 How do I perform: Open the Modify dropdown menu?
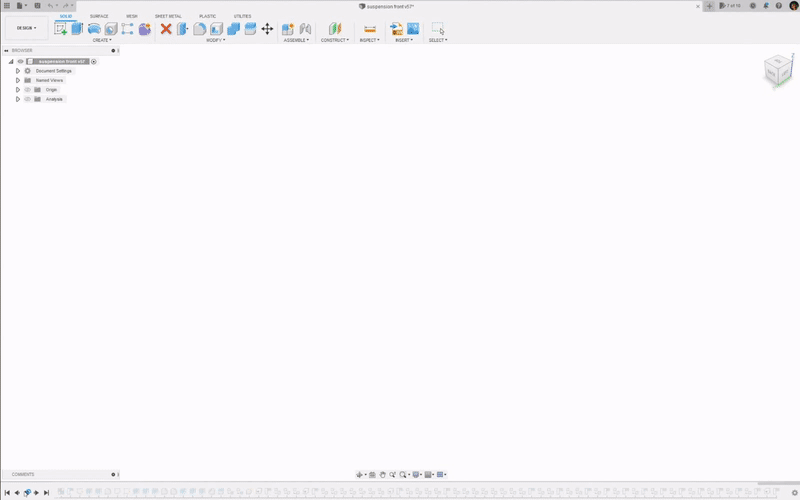215,40
